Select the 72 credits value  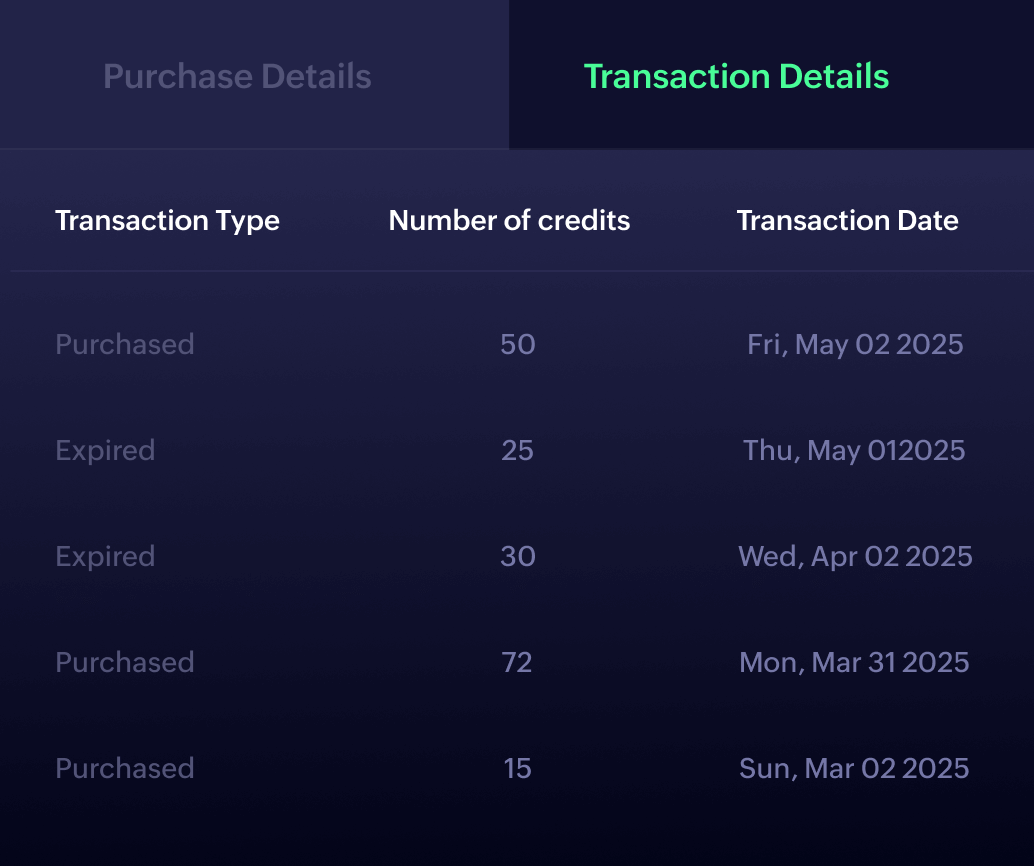click(517, 663)
